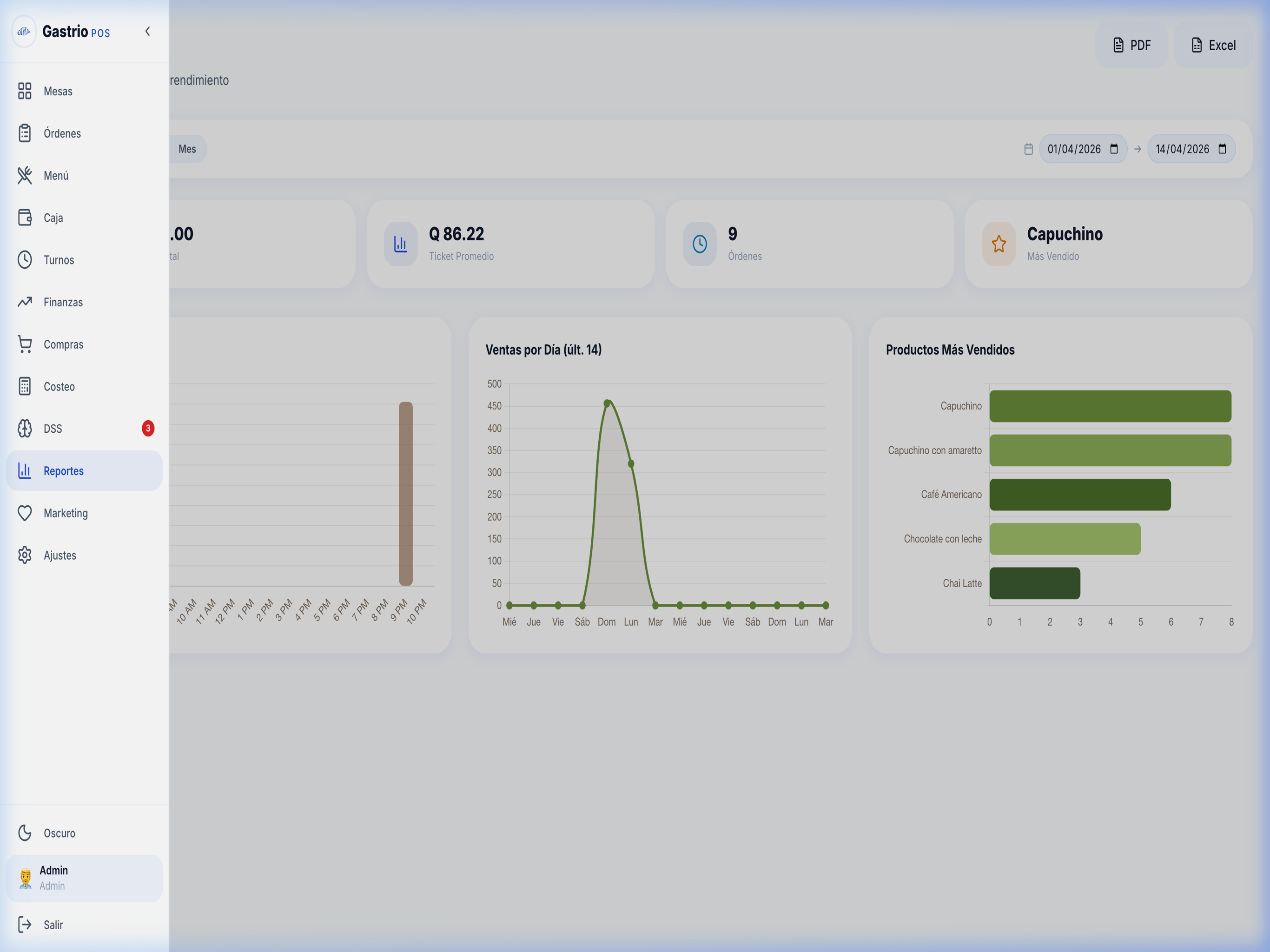Click the Admin avatar emoji

tap(25, 879)
